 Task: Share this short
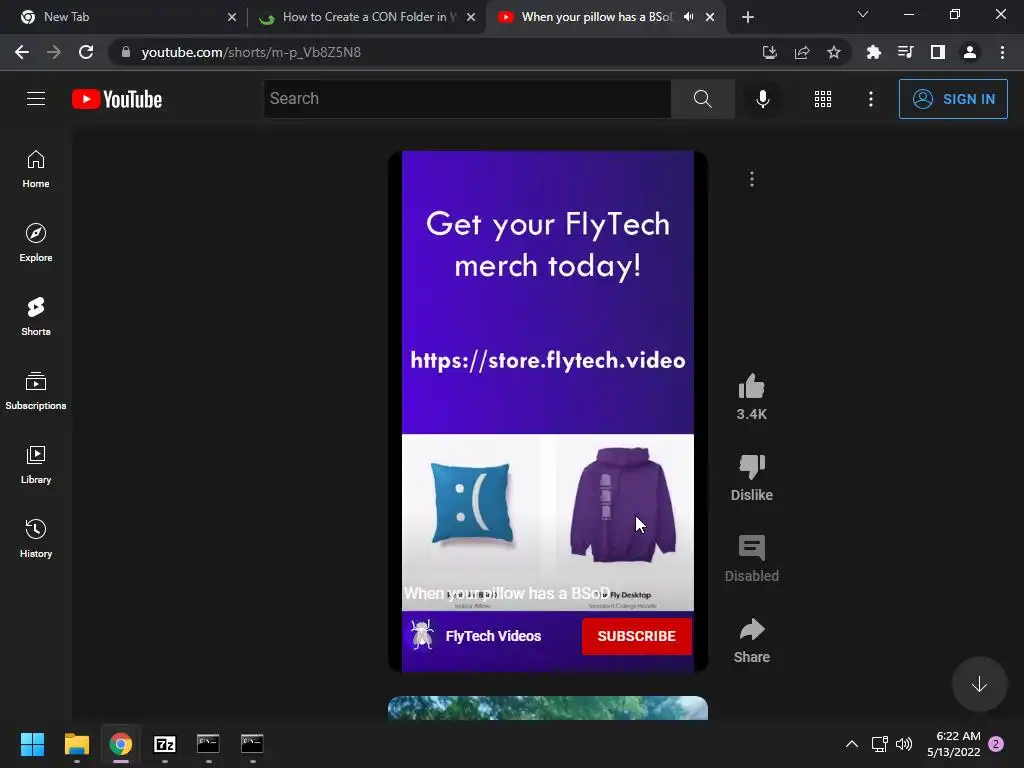click(x=752, y=630)
